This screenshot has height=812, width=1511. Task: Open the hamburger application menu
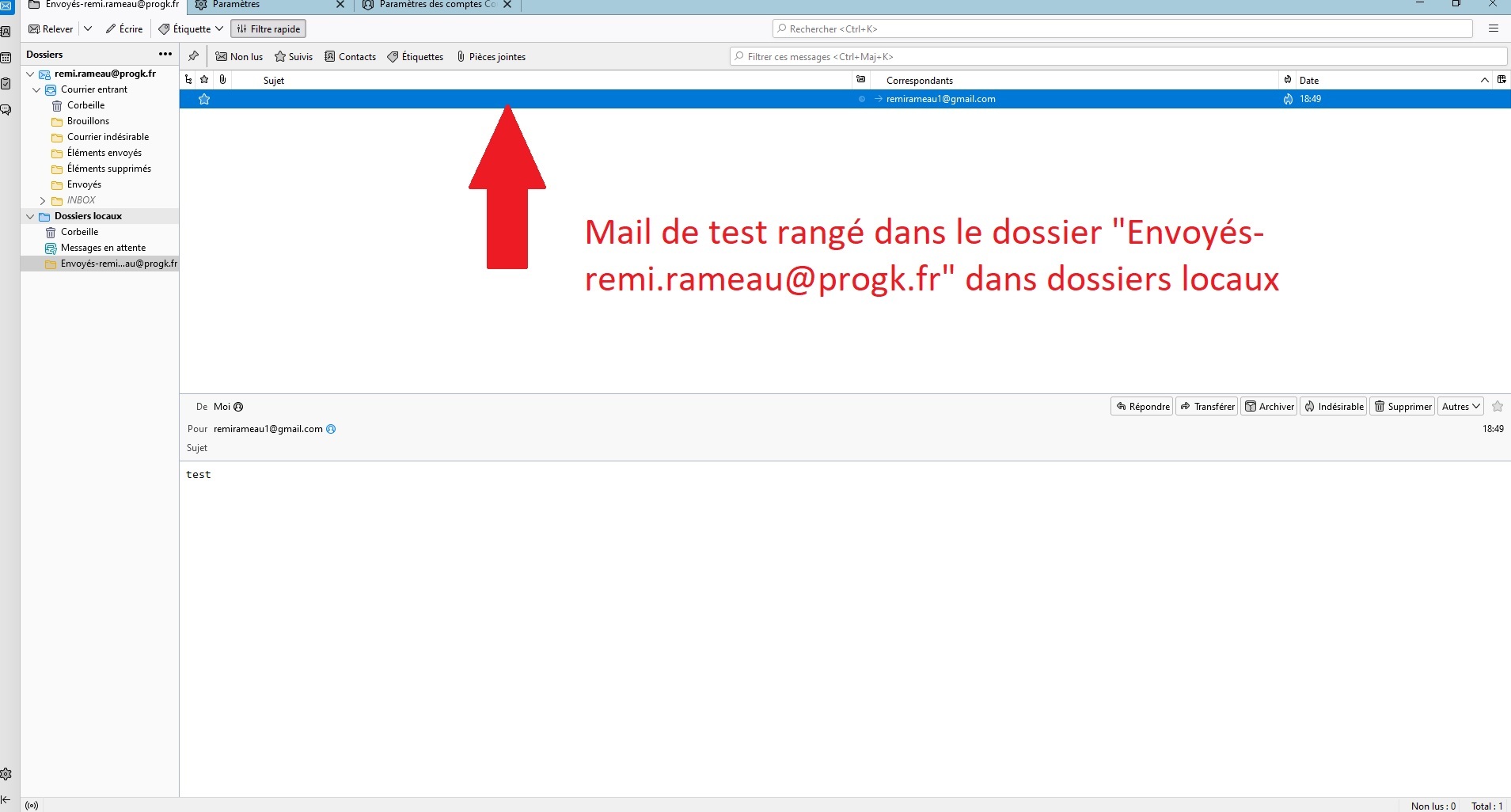coord(1494,28)
